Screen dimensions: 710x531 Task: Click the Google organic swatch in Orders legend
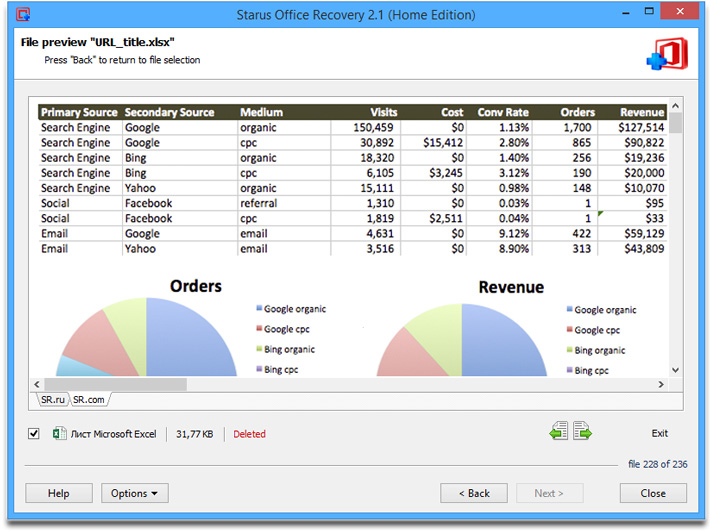click(x=259, y=308)
